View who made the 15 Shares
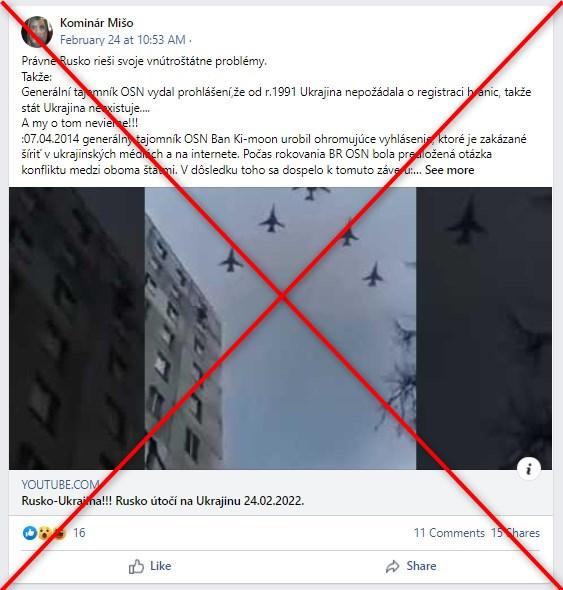563x590 pixels. coord(515,533)
